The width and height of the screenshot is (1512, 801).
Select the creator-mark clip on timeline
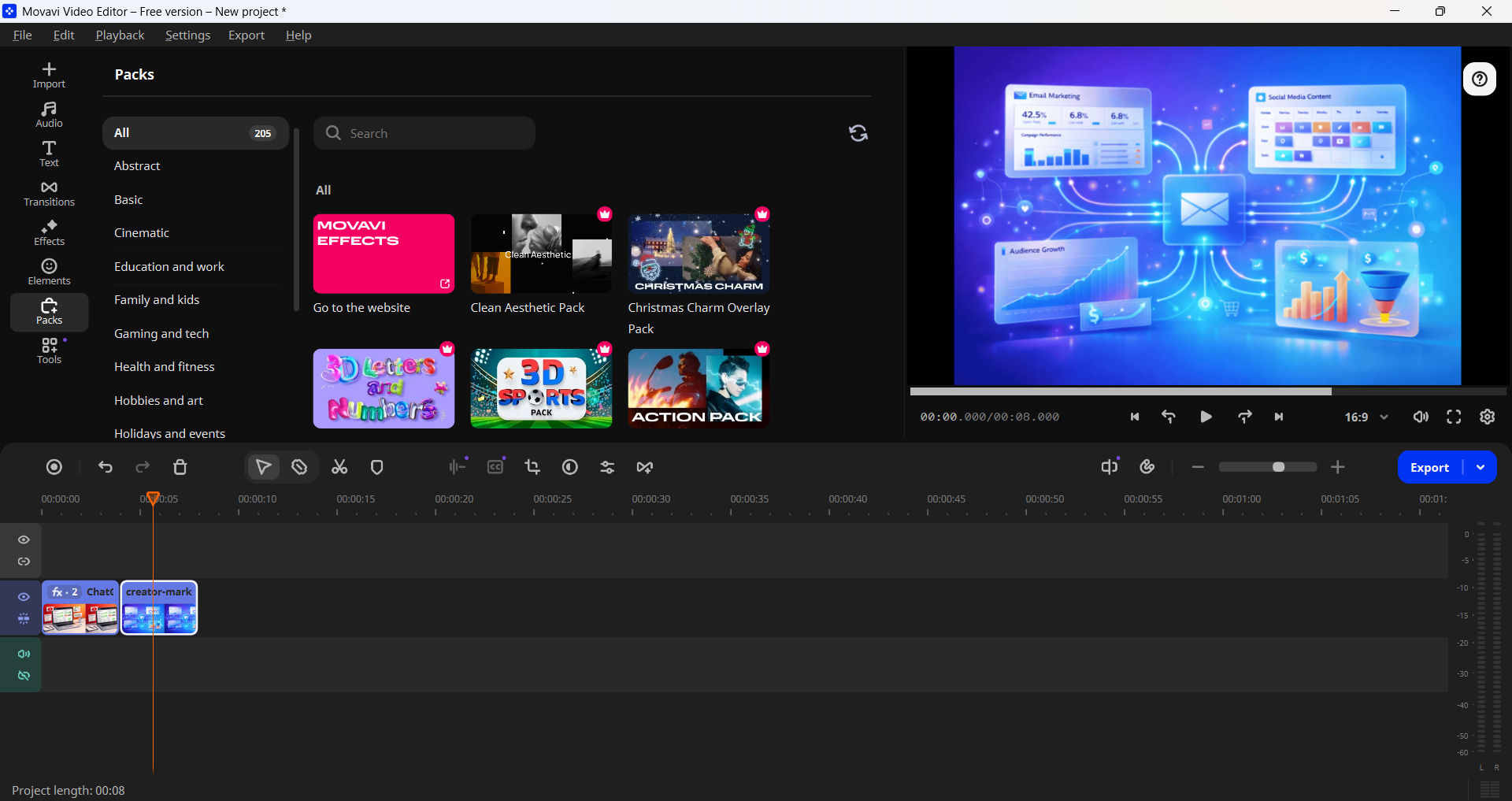159,607
